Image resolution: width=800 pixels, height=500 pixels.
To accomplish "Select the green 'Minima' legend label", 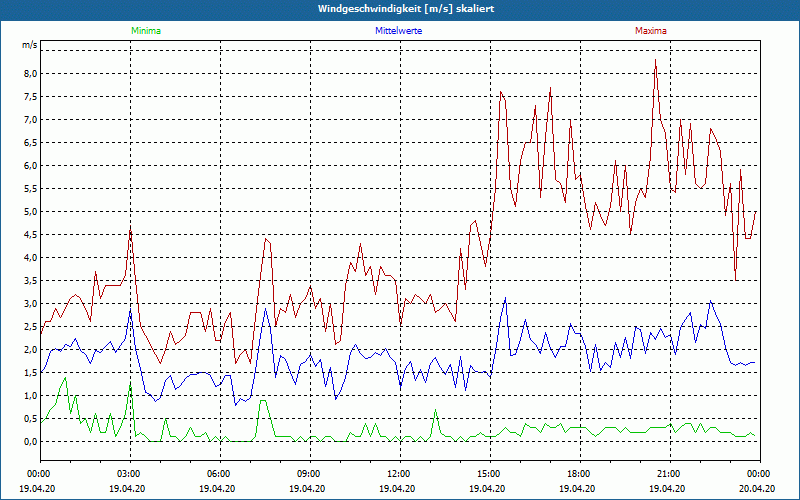I will click(x=146, y=31).
